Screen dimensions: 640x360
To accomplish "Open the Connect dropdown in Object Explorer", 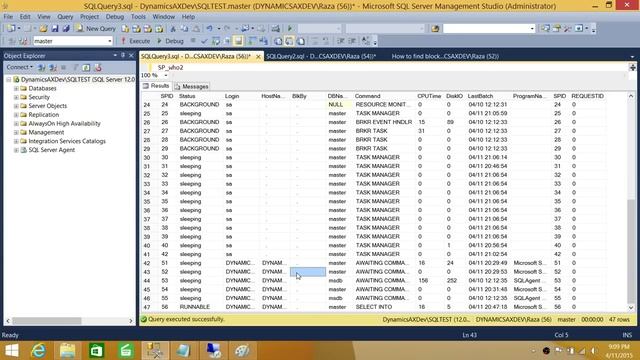I will 19,67.
